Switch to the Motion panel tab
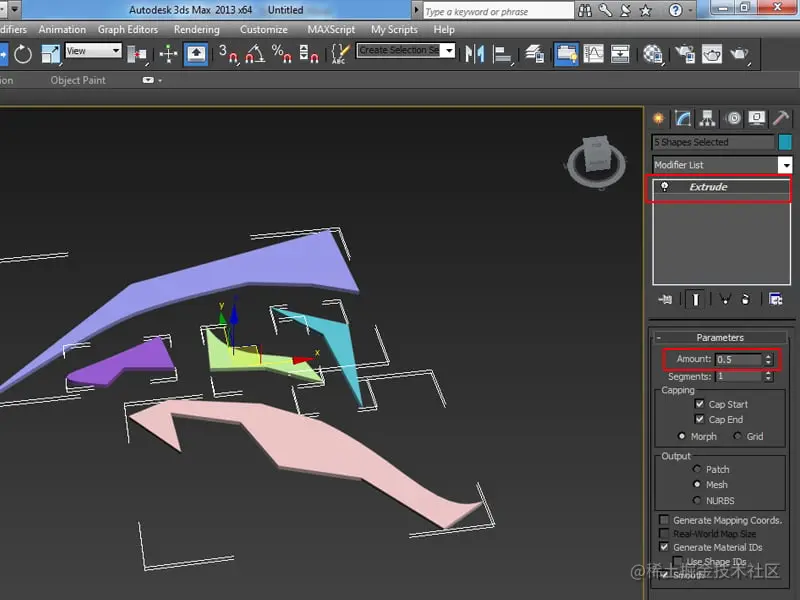The height and width of the screenshot is (600, 800). click(734, 118)
